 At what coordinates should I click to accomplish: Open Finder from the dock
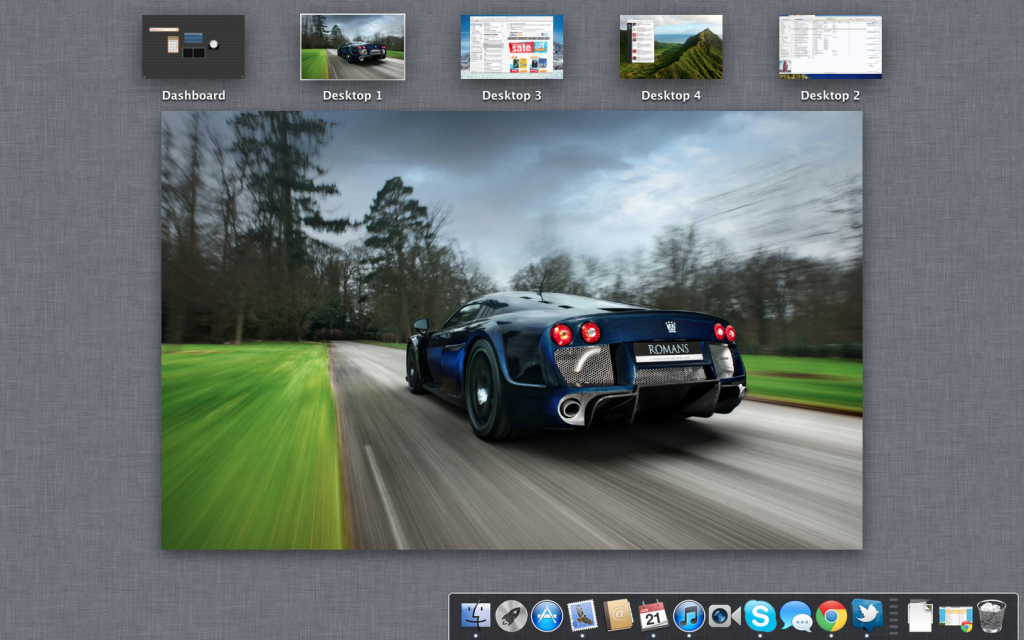pyautogui.click(x=475, y=615)
